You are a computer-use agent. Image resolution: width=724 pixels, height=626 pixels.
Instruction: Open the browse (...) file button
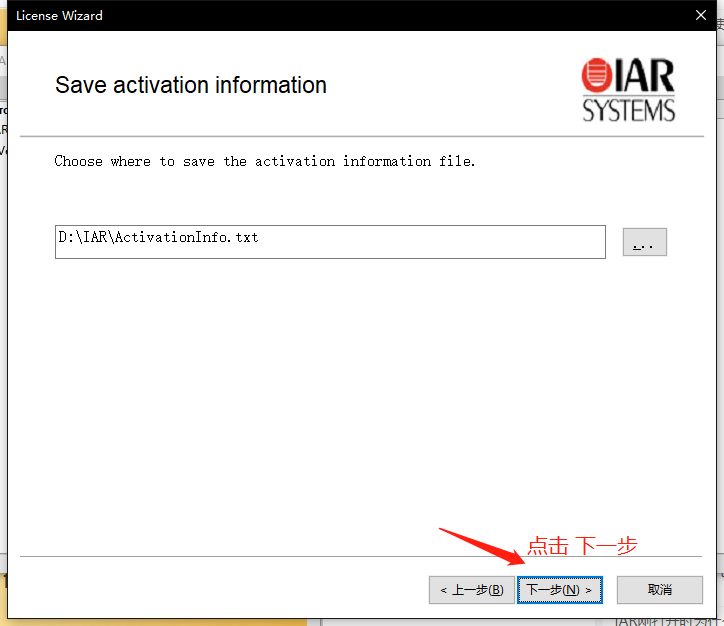click(x=645, y=242)
